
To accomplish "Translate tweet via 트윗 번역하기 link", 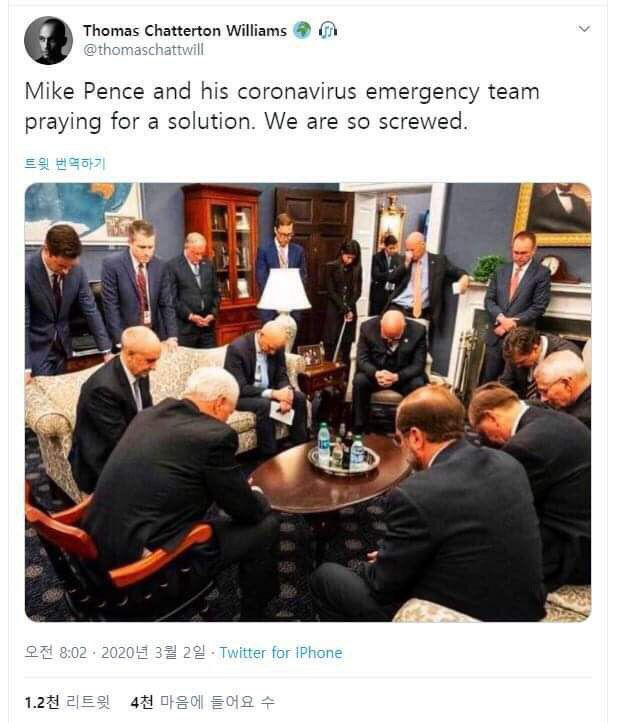I will (65, 163).
